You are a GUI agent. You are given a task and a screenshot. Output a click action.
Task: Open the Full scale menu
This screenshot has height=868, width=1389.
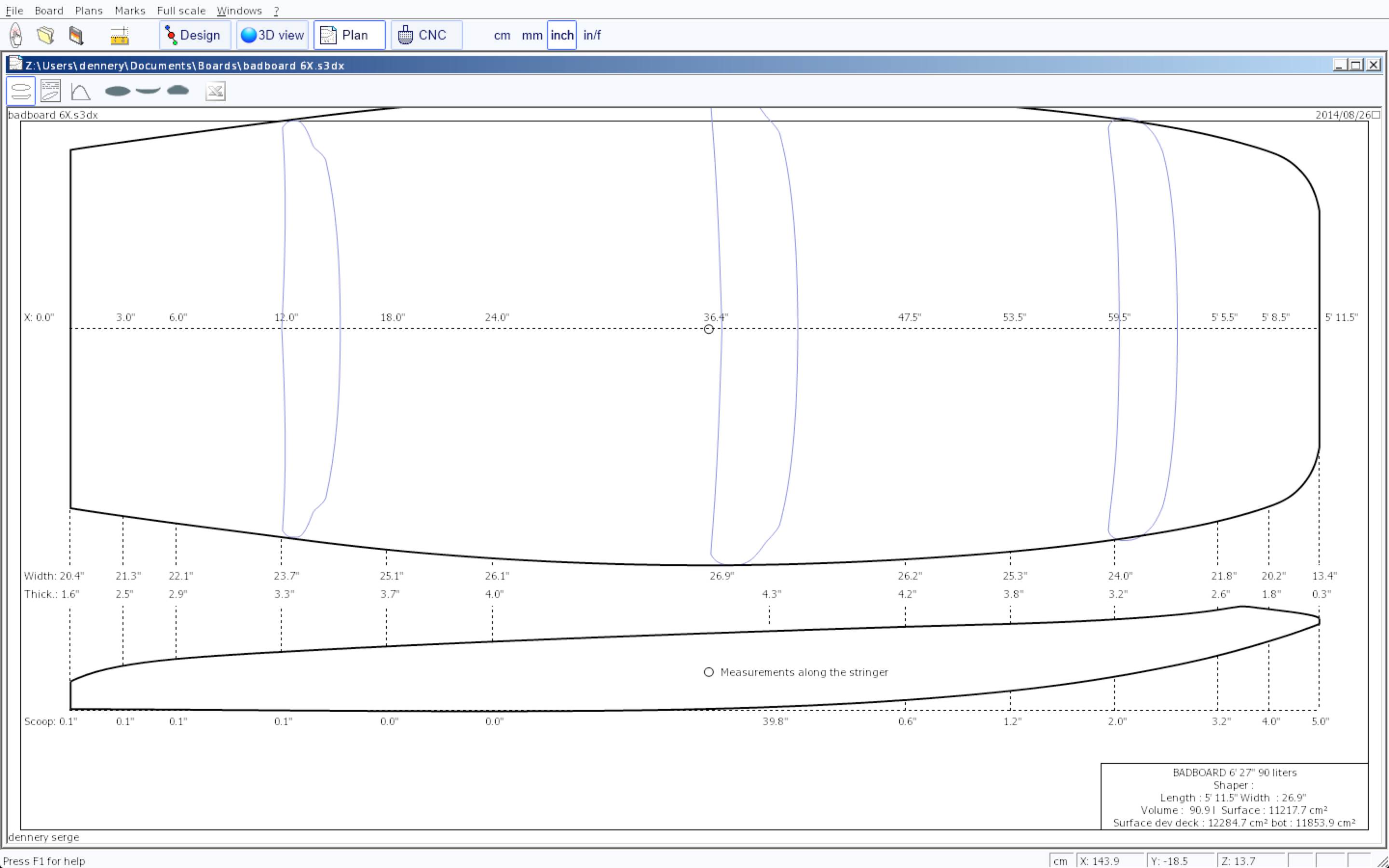click(x=181, y=10)
